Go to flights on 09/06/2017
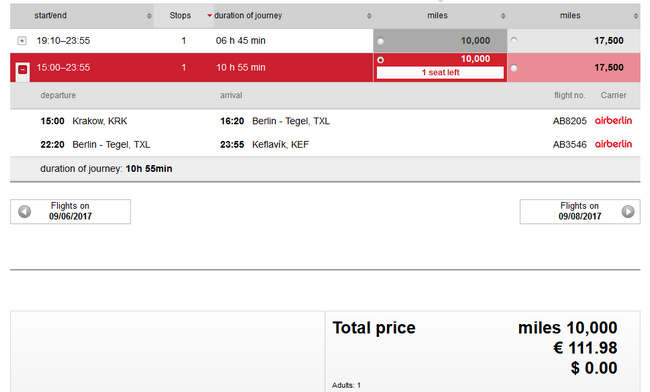Viewport: 650px width, 392px height. [x=70, y=211]
